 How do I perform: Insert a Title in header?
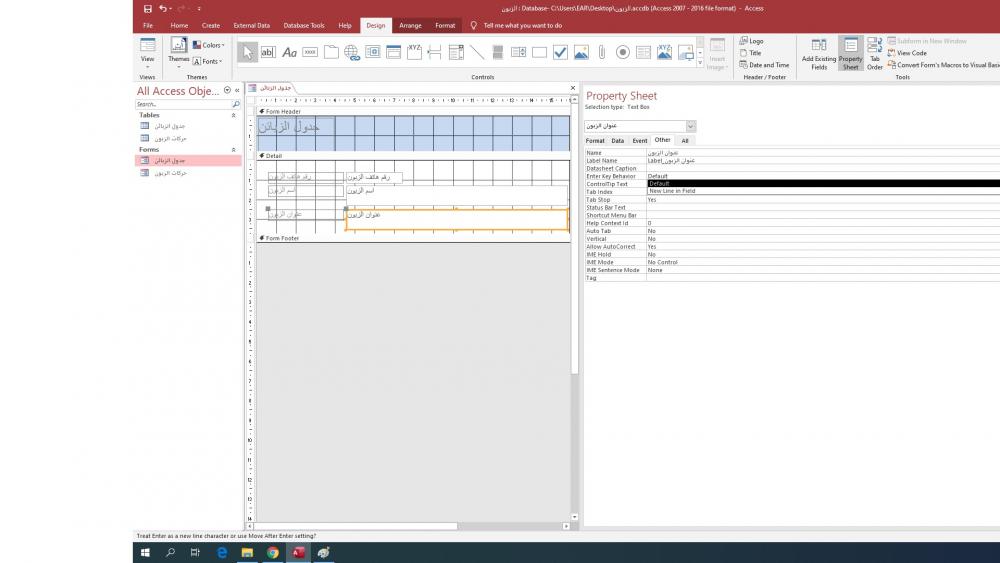[751, 53]
